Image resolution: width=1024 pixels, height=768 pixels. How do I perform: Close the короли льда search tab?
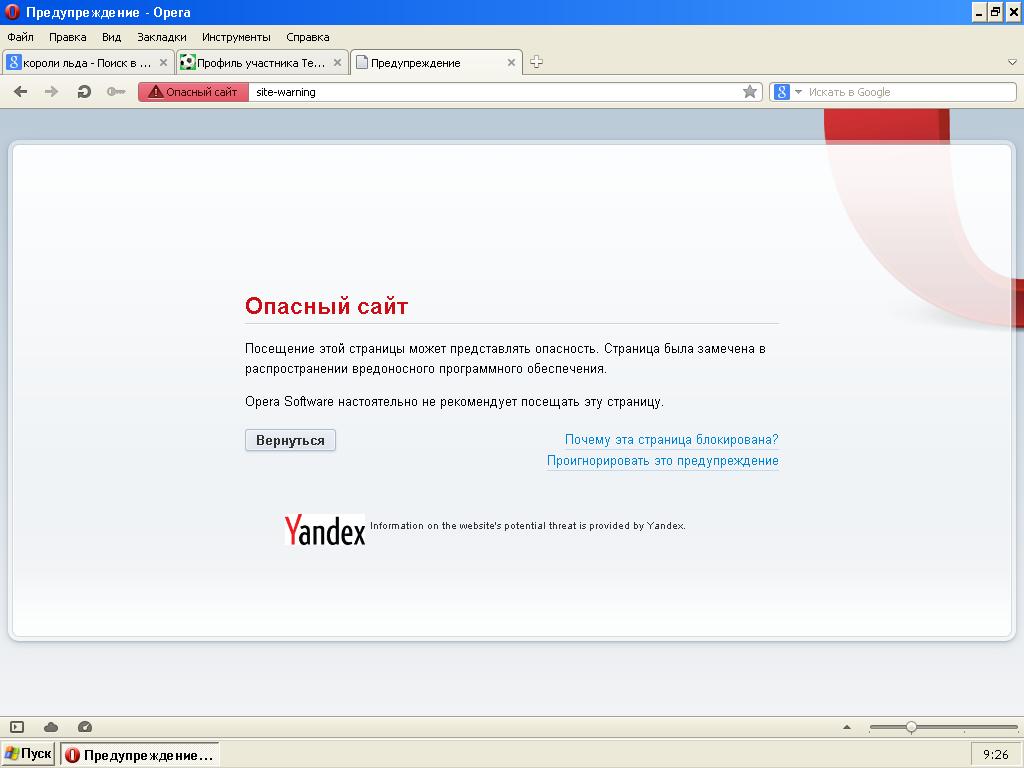coord(164,62)
